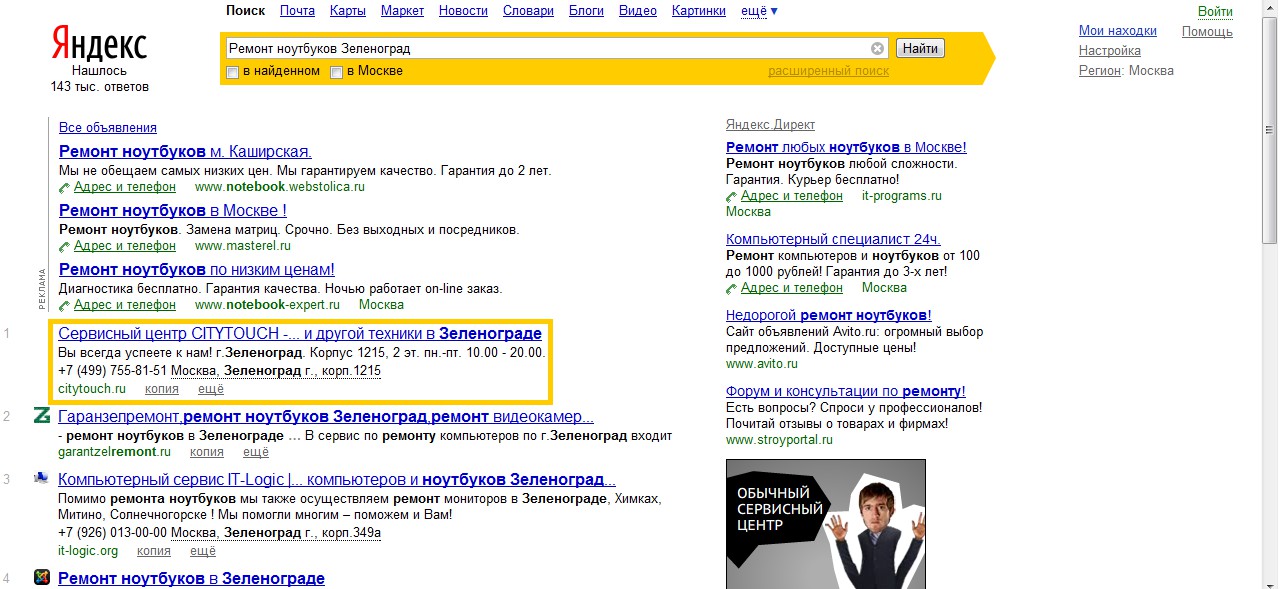Open ad 'Ремонт любых ноутбуков в Москве!'

click(846, 148)
